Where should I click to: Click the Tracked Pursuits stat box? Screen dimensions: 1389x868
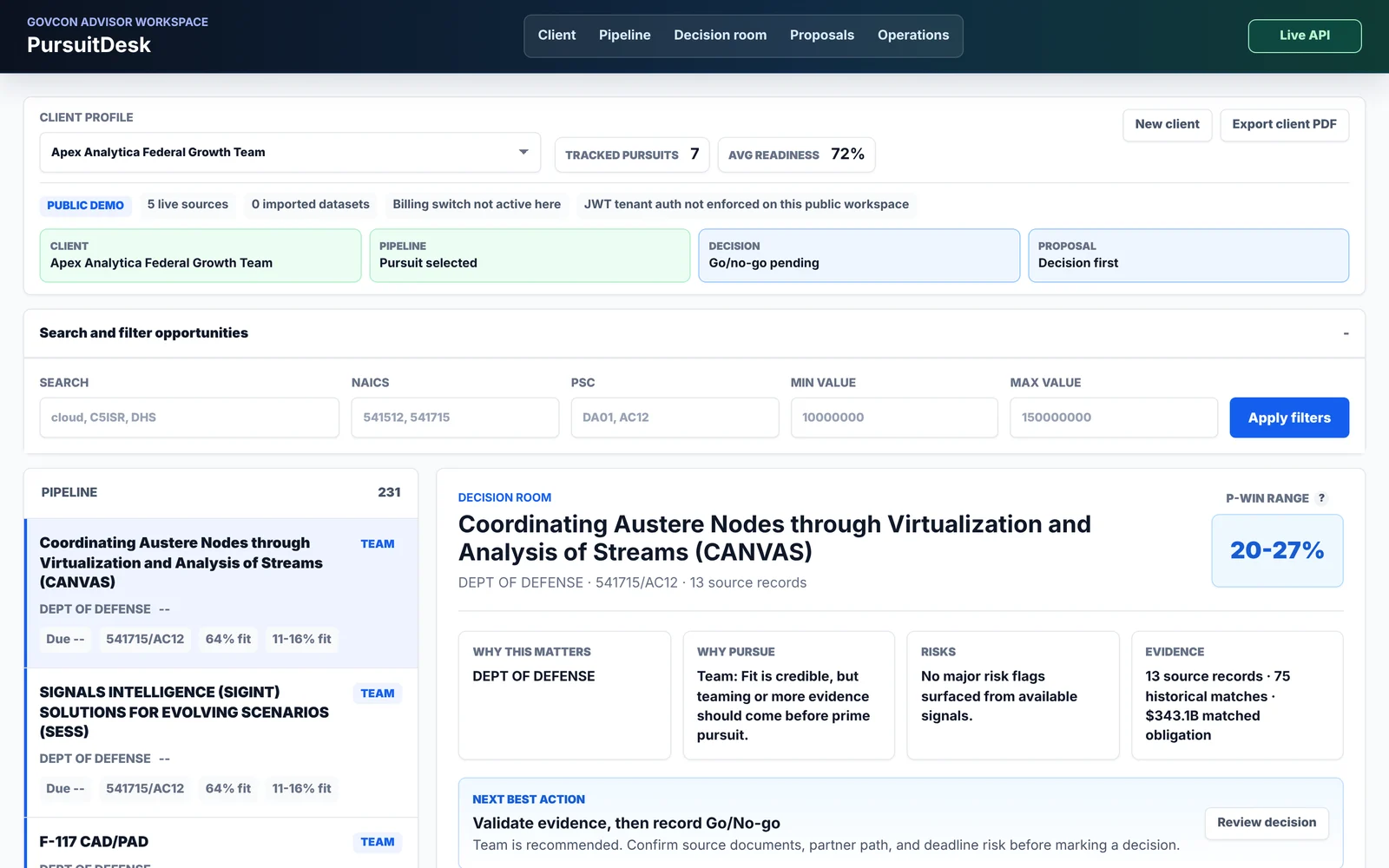tap(632, 155)
